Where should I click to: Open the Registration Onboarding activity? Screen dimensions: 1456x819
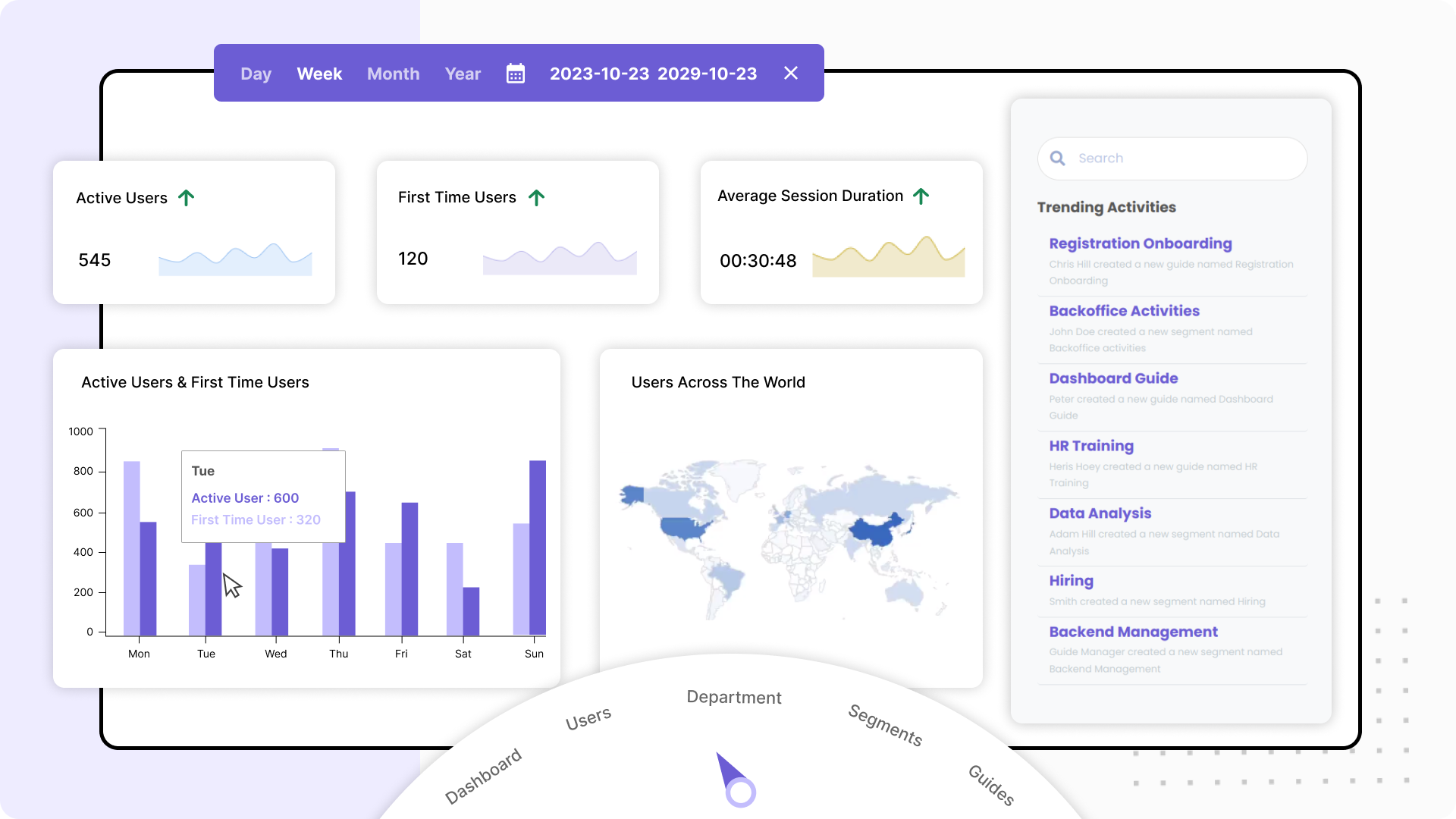point(1140,243)
